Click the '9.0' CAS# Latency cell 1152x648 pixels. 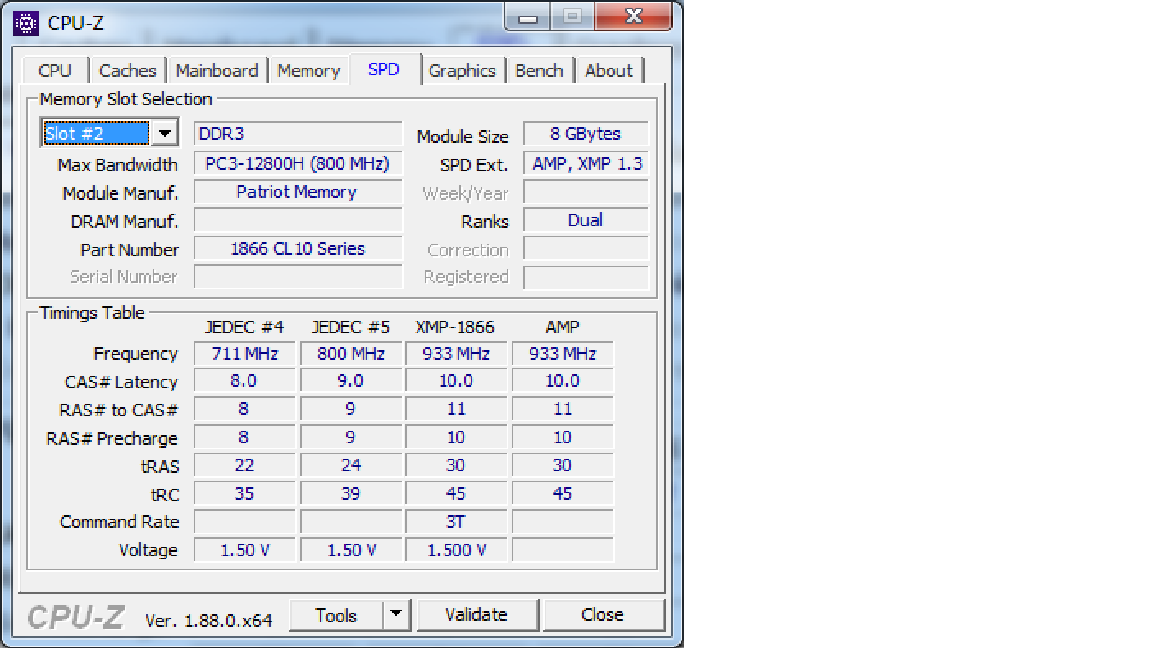tap(351, 381)
